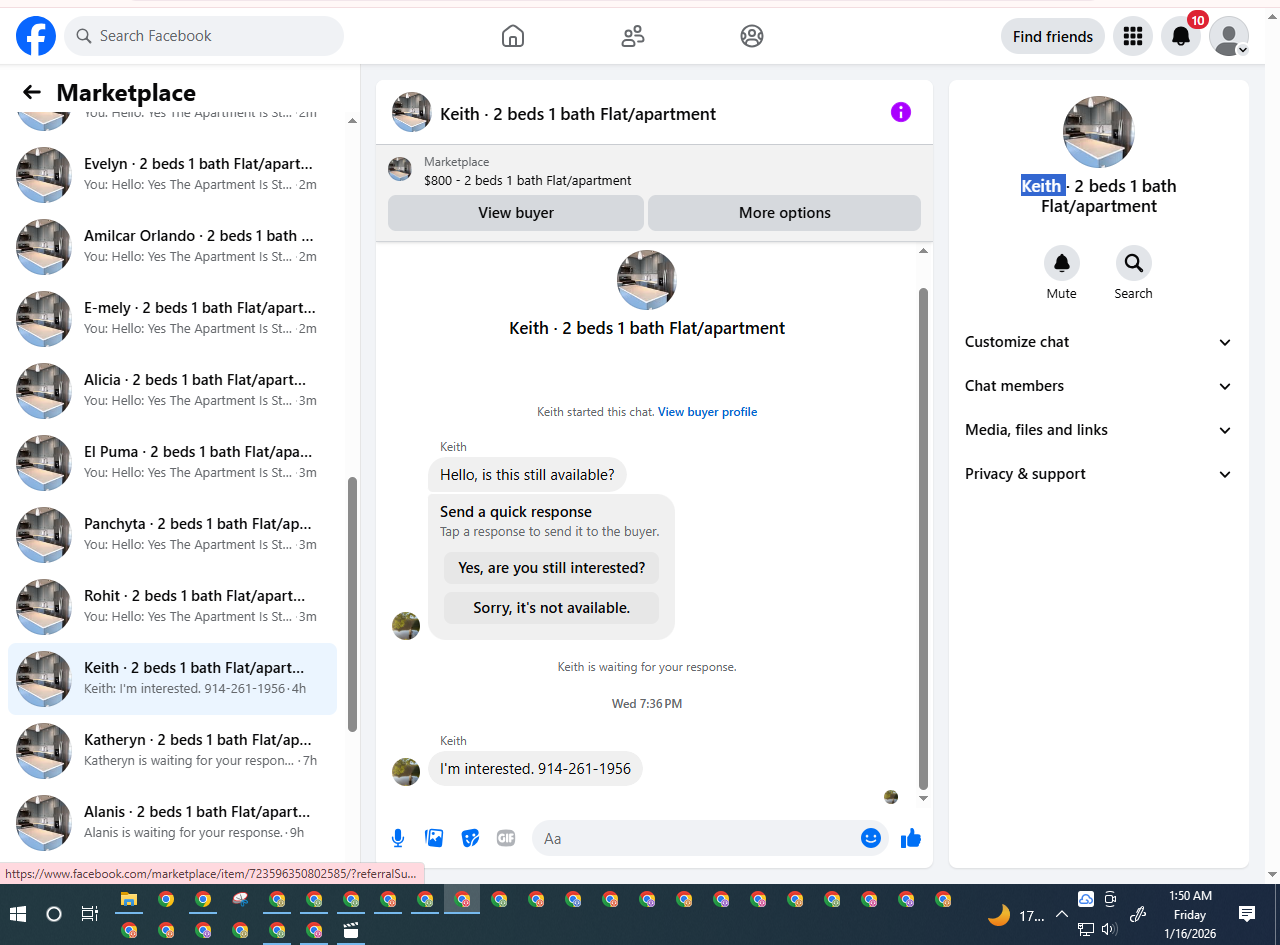Open the Facebook menu grid icon

click(x=1133, y=36)
